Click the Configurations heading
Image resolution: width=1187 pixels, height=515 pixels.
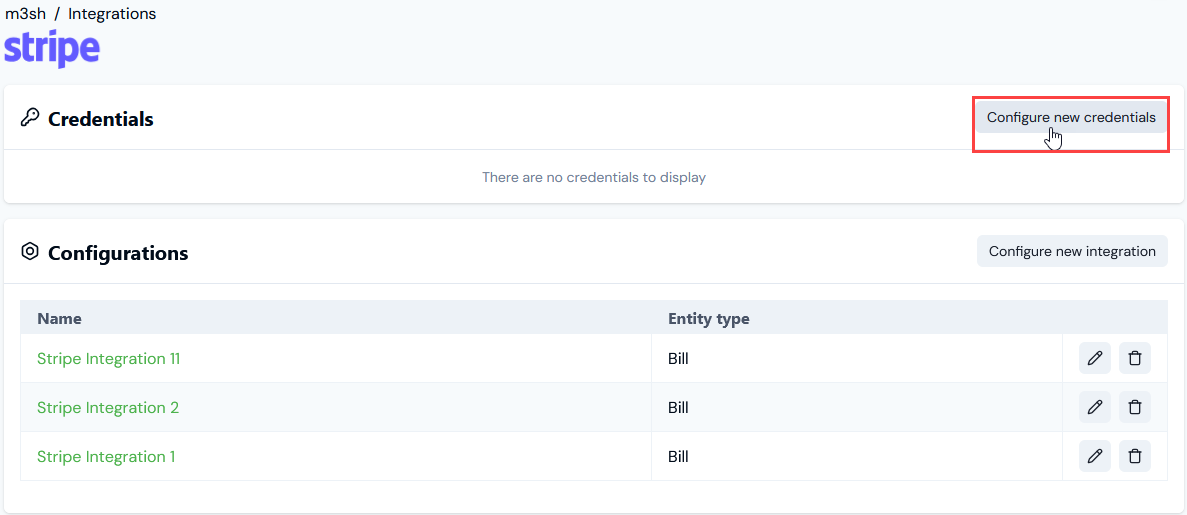(x=118, y=252)
